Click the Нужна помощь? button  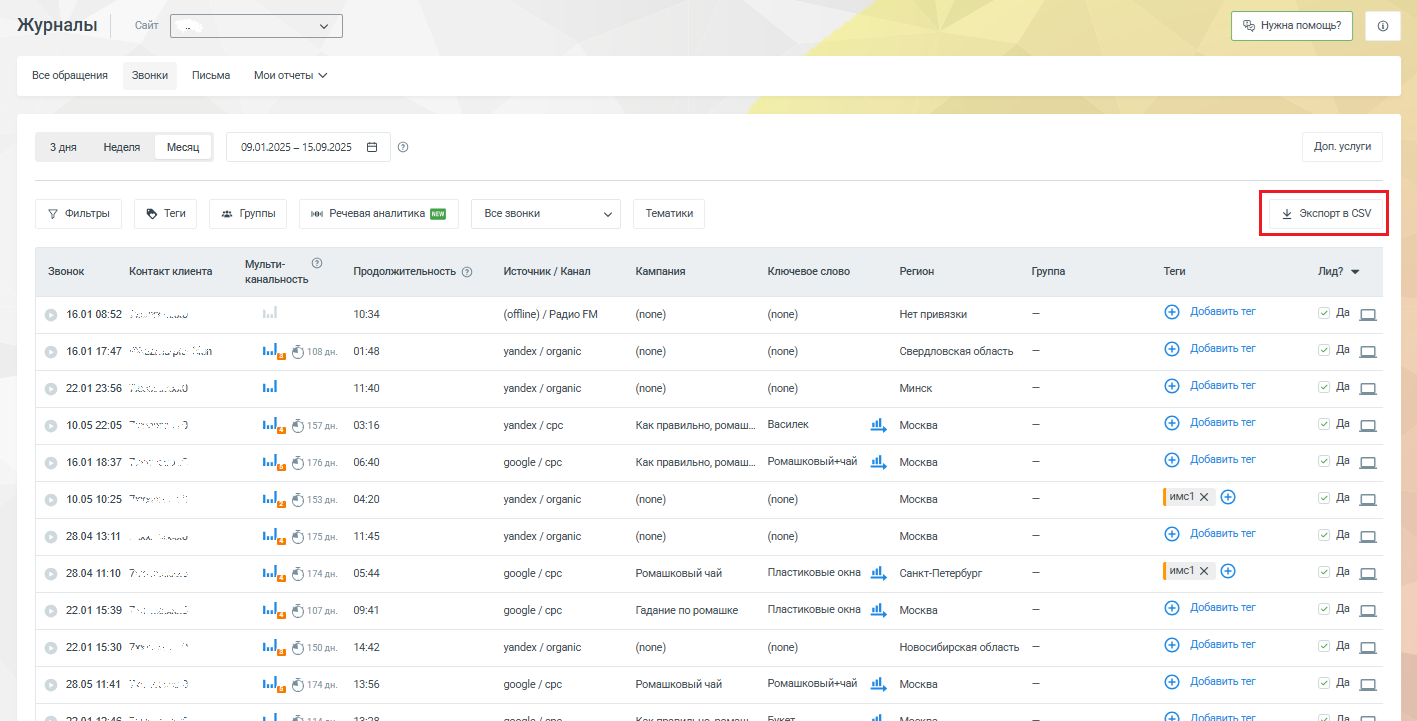pyautogui.click(x=1293, y=26)
